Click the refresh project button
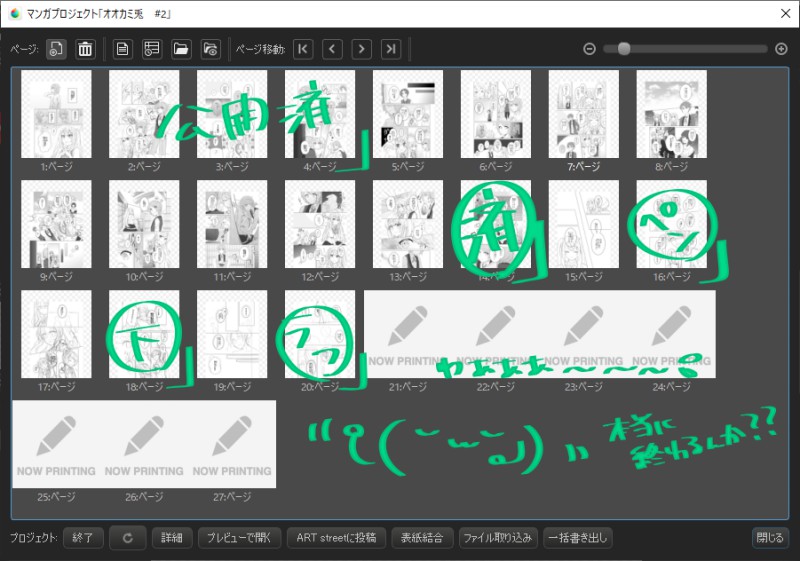This screenshot has height=561, width=800. [x=128, y=538]
